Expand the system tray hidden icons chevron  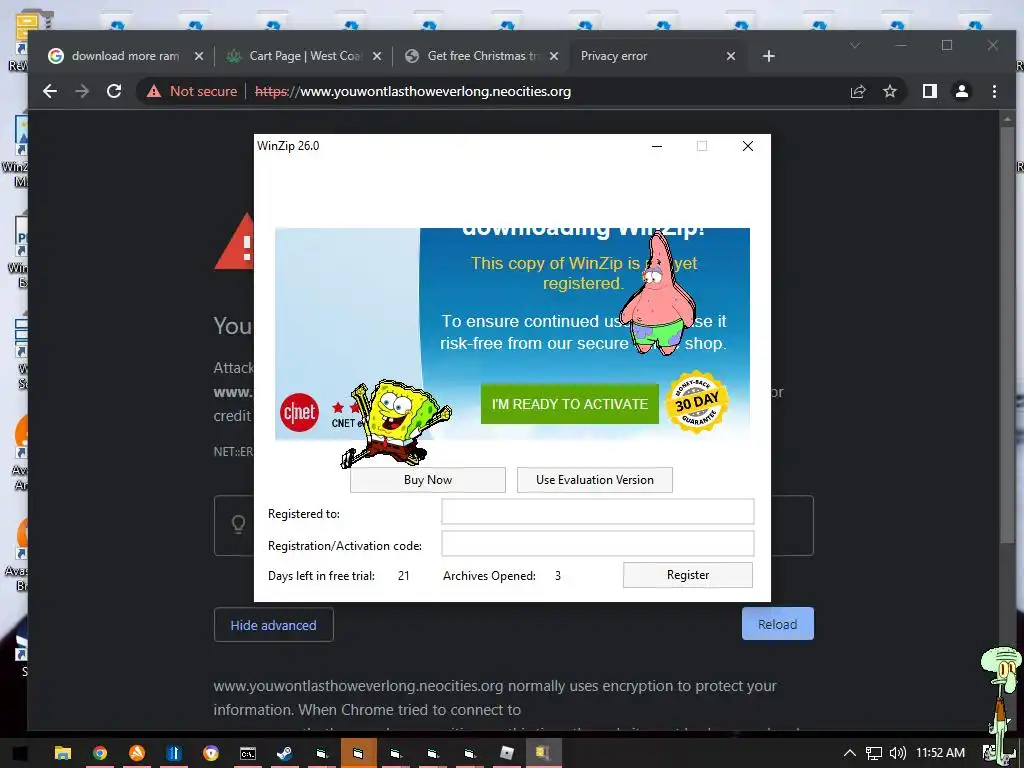tap(850, 753)
